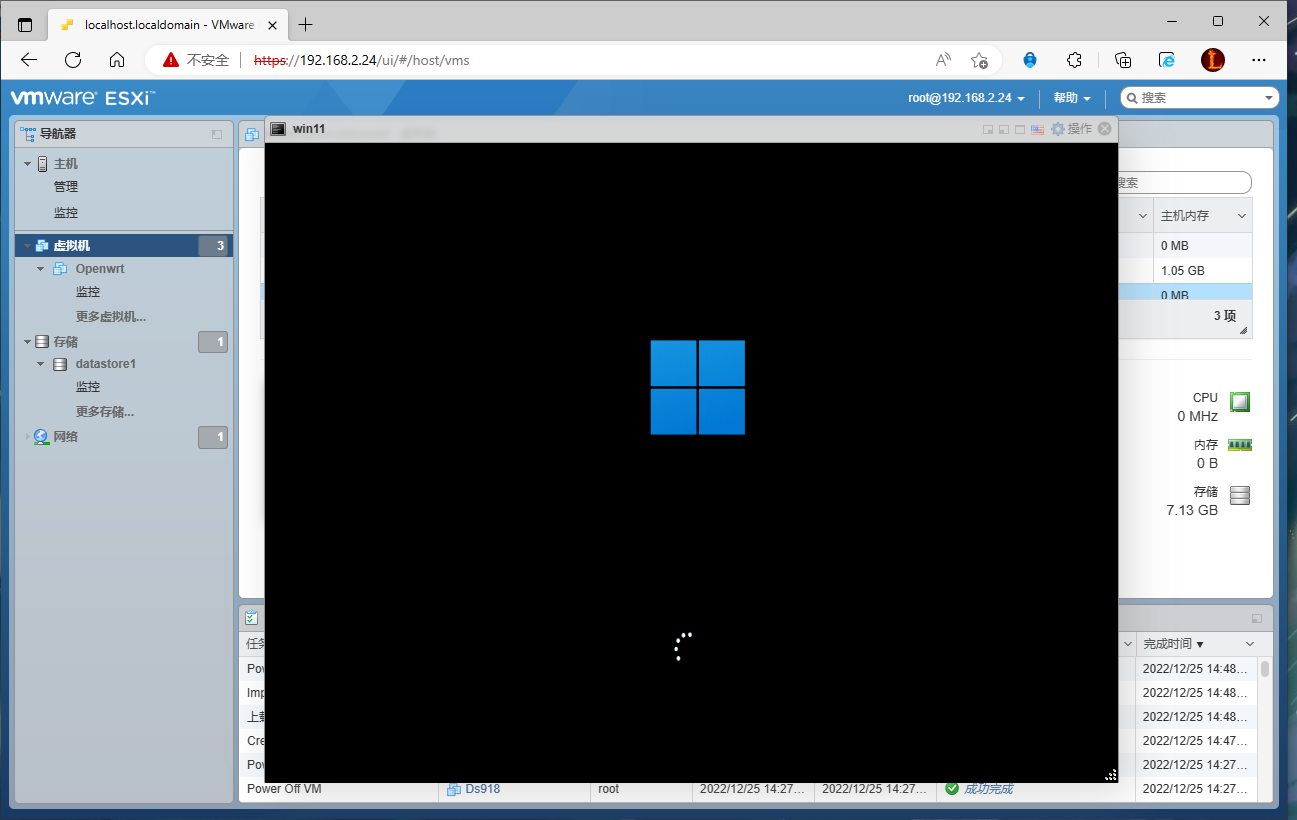Screen dimensions: 1297x820
Task: Open 监控 under datastore1
Action: (88, 387)
